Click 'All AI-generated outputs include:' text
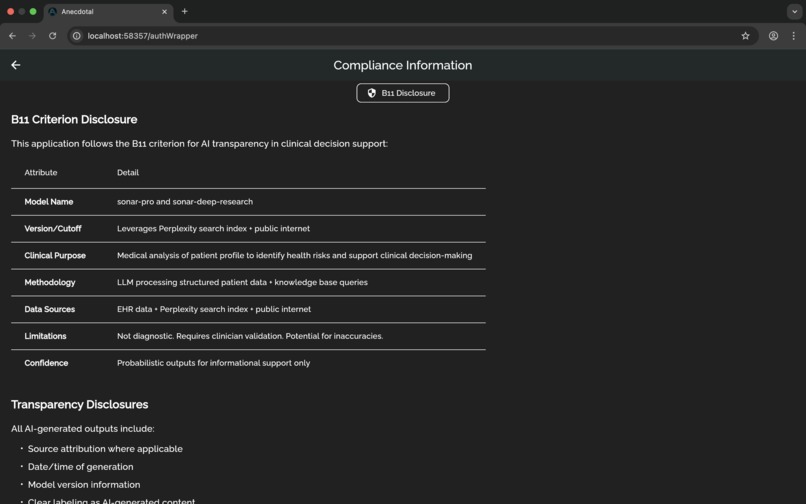 [83, 429]
